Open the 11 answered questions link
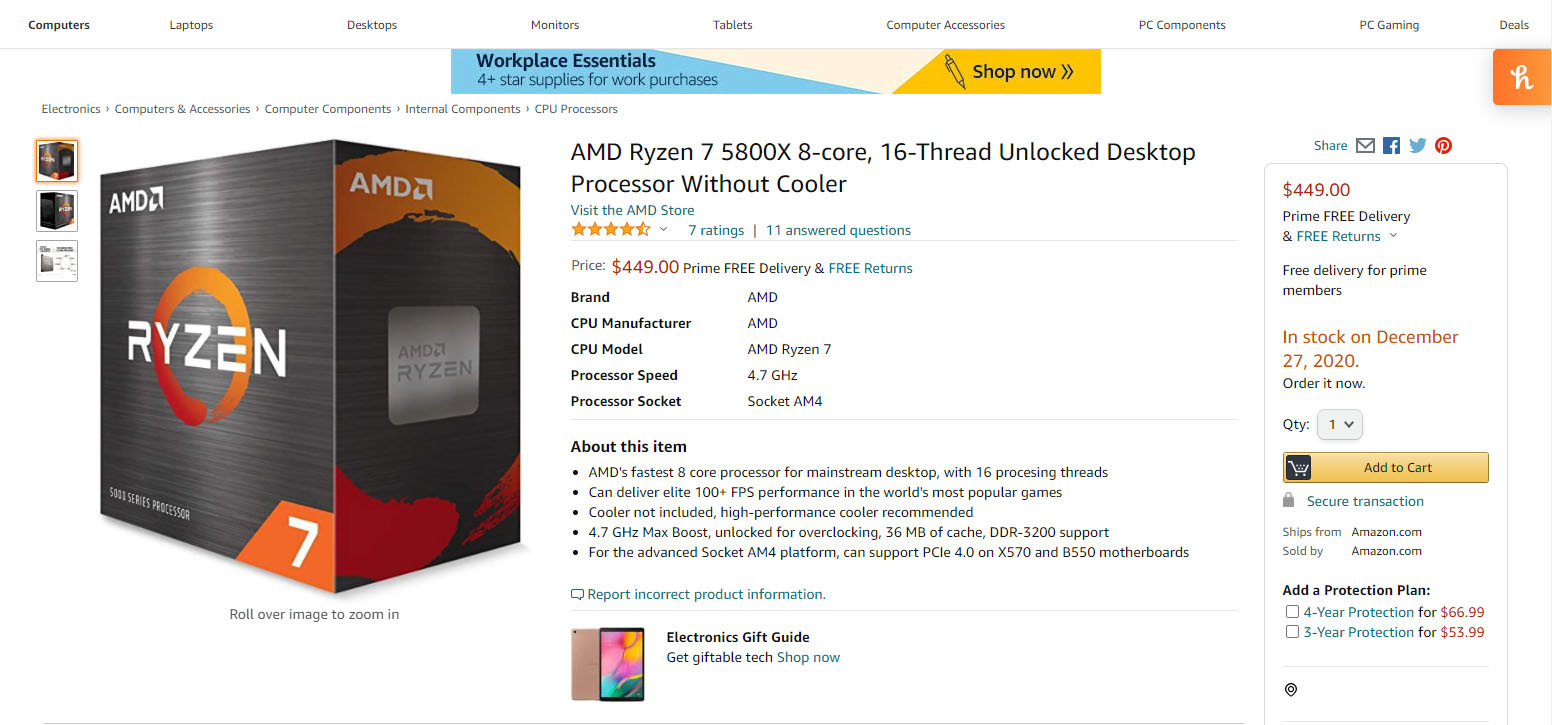Screen dimensions: 1552x725 point(838,230)
